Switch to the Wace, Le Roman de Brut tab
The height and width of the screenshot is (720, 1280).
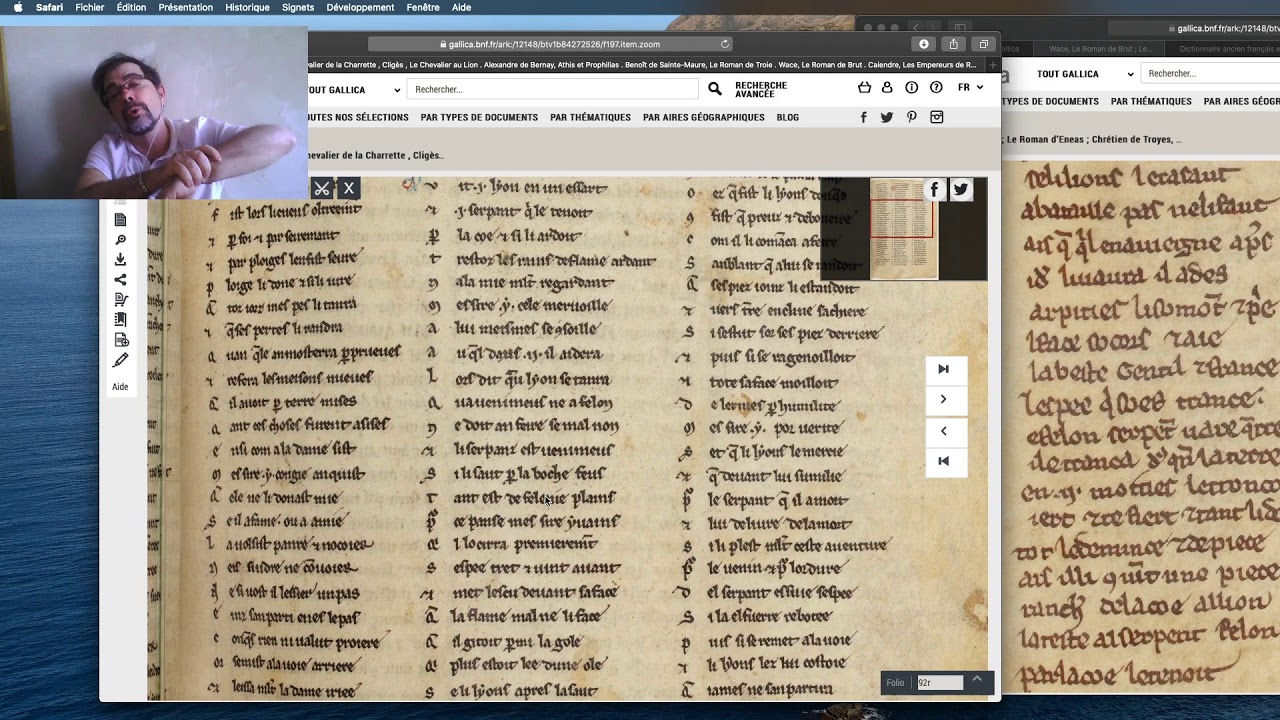[1100, 48]
